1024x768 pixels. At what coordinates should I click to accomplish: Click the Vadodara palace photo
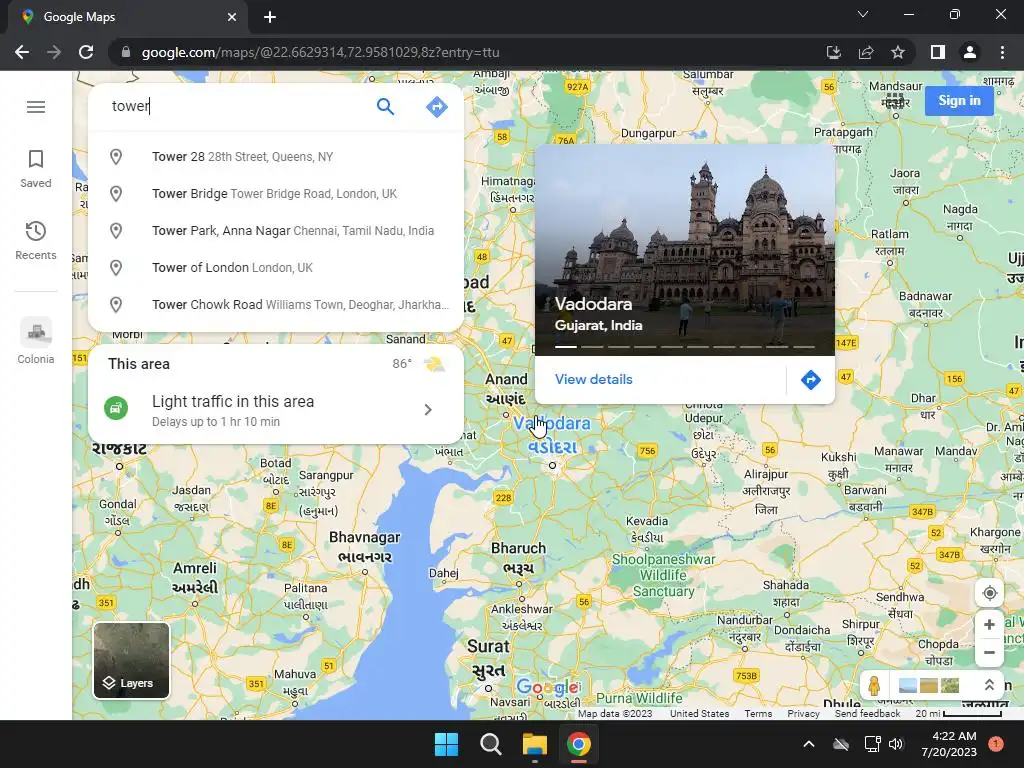[684, 250]
